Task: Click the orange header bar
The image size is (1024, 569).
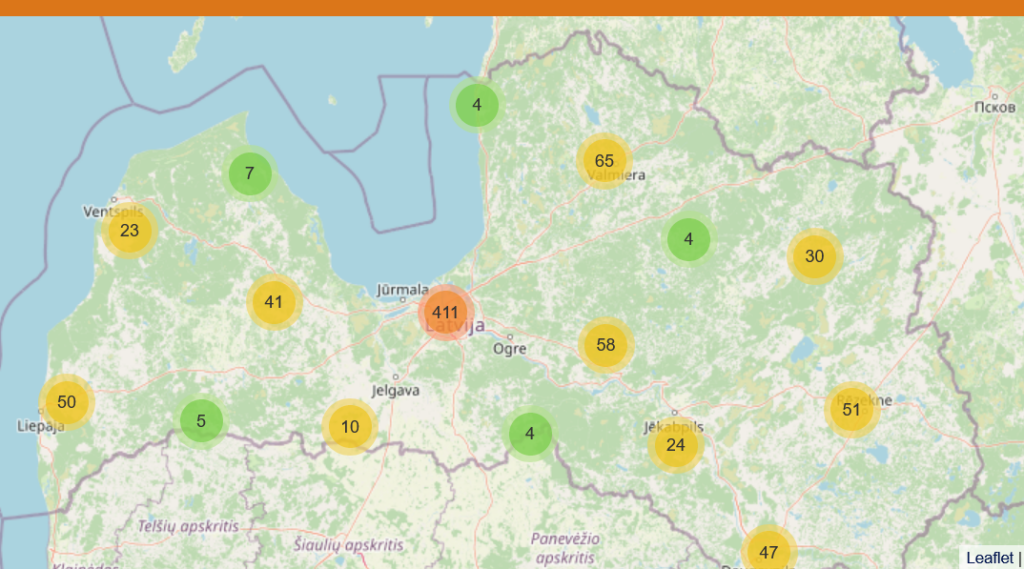Action: pyautogui.click(x=512, y=8)
